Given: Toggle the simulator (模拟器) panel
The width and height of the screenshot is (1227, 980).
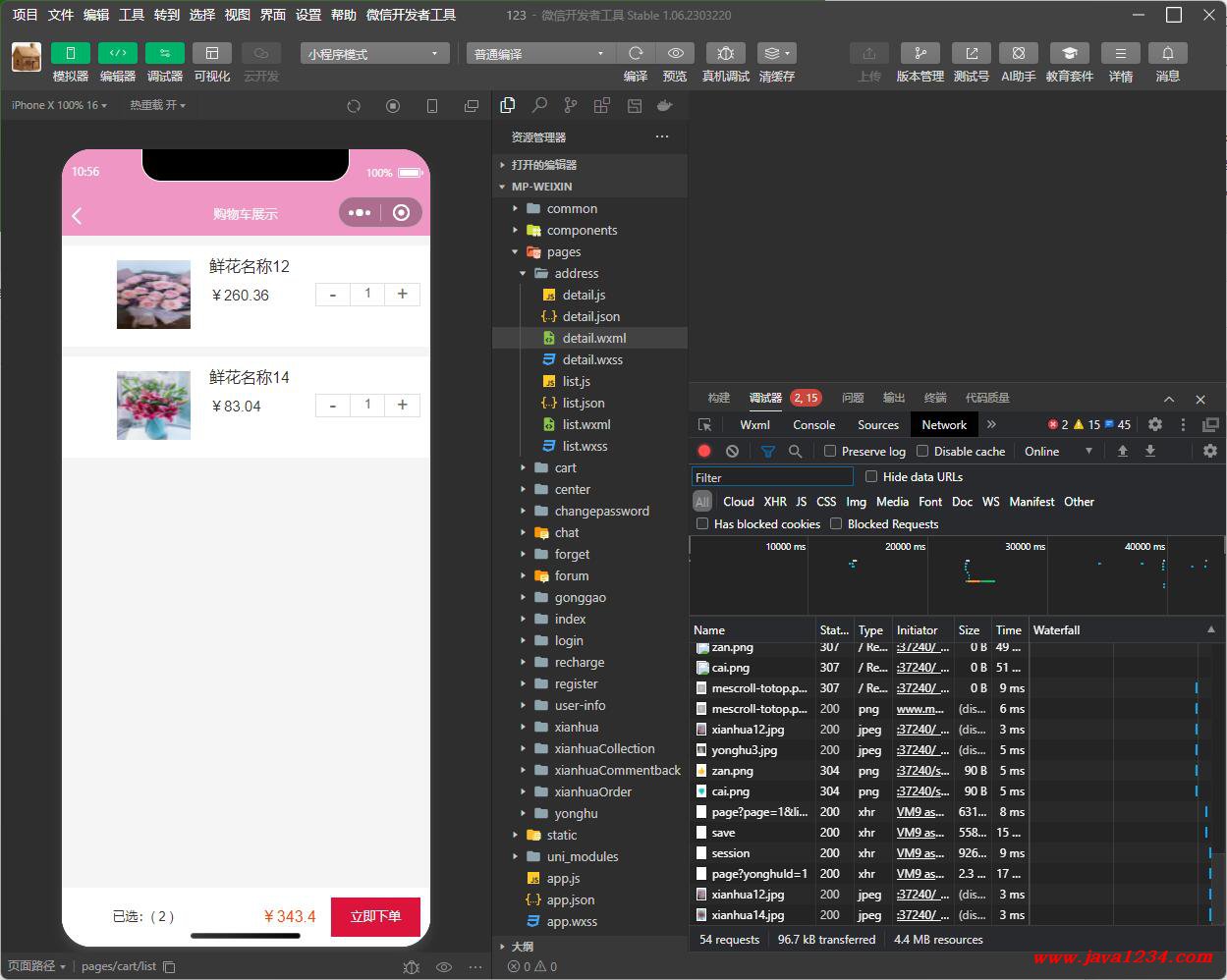Looking at the screenshot, I should 70,53.
